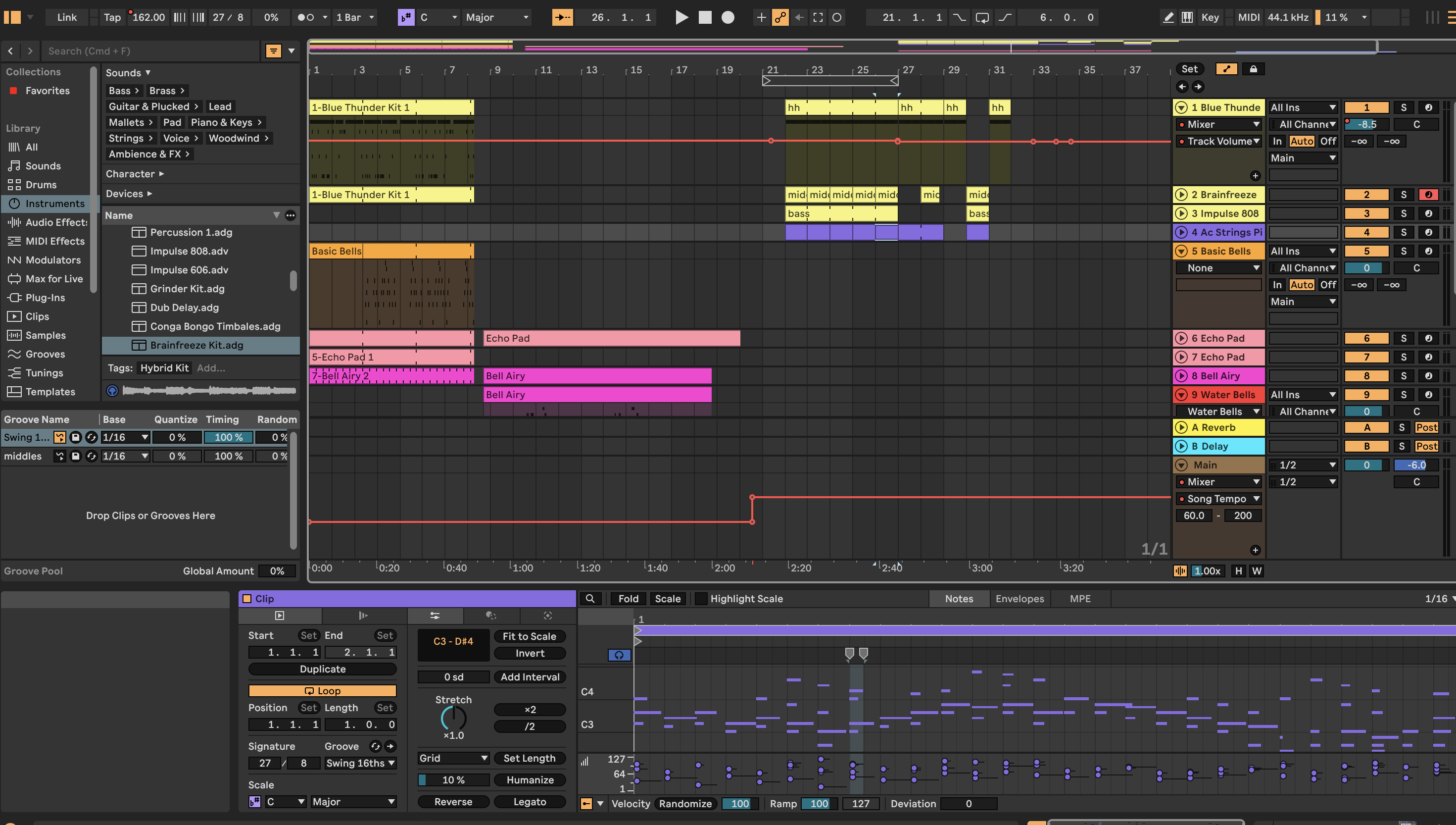Image resolution: width=1456 pixels, height=825 pixels.
Task: Jump to the previous locator arrow
Action: pyautogui.click(x=1182, y=87)
